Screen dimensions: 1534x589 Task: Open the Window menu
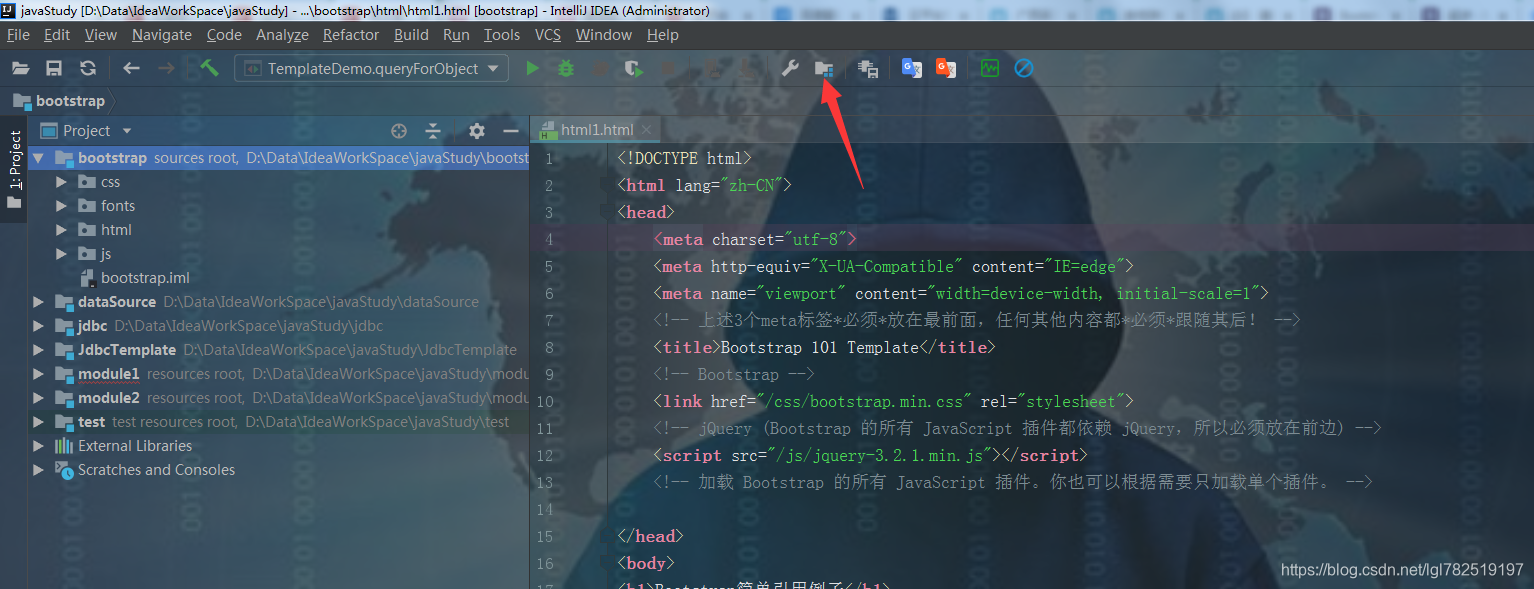tap(604, 35)
